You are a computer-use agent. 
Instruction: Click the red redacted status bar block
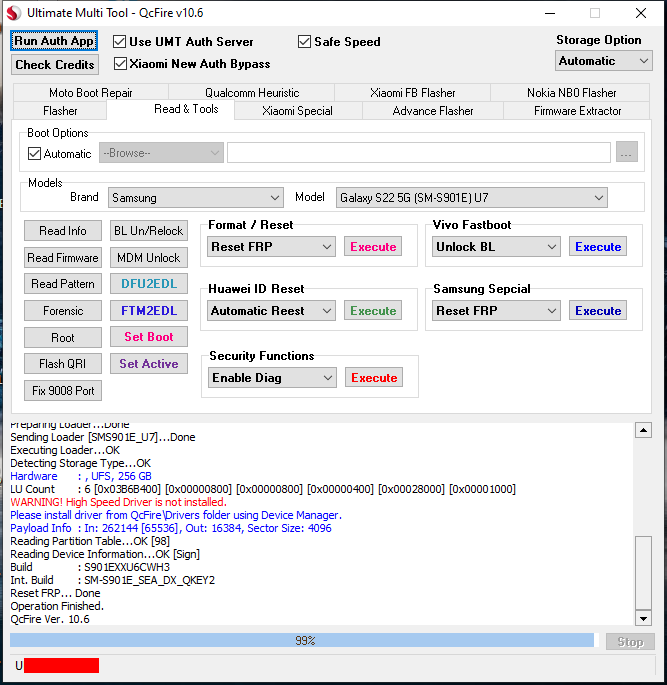pos(62,665)
